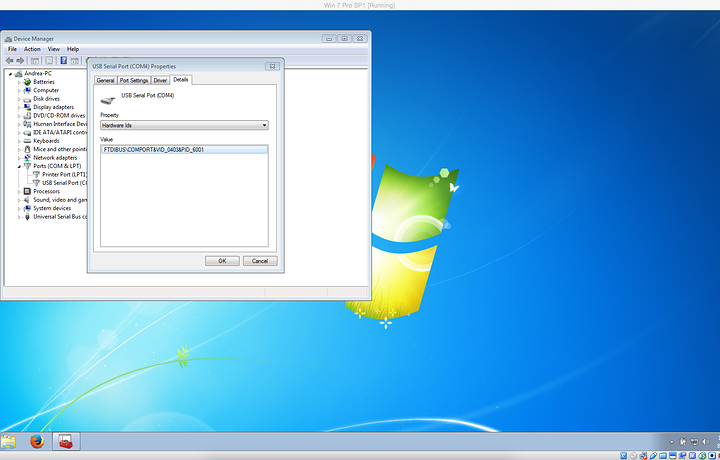Click the Action Center flag tray icon
The height and width of the screenshot is (460, 720).
(683, 442)
